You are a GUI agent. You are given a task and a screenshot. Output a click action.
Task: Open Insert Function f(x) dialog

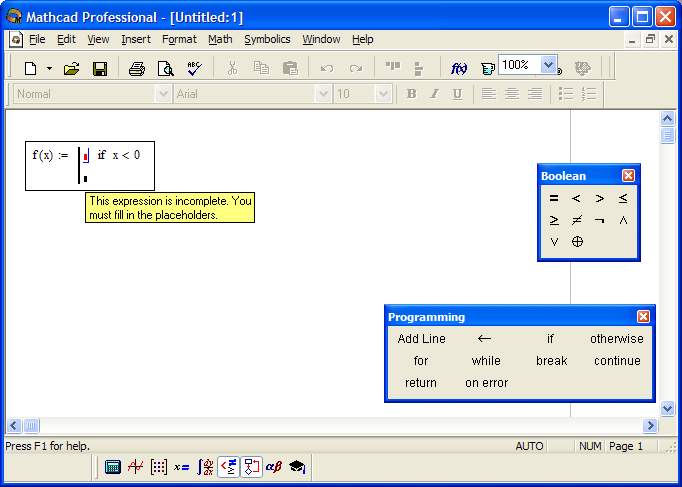459,68
